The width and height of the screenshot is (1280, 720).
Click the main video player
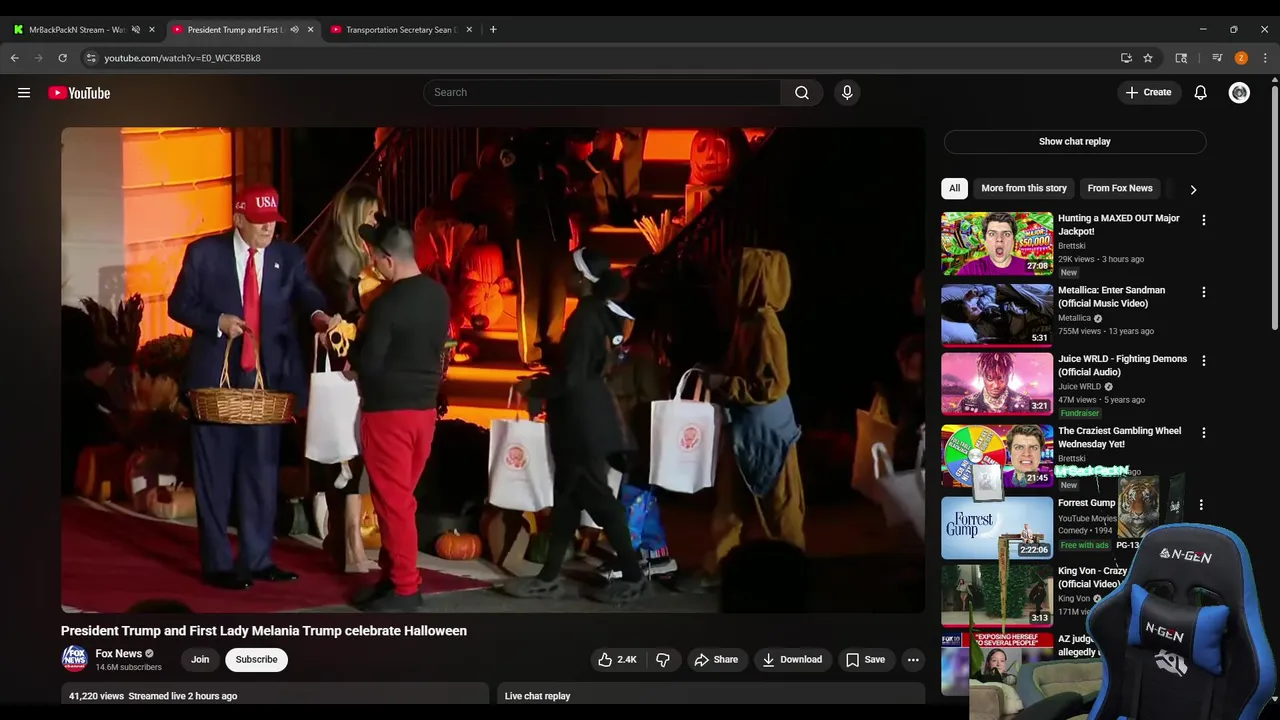[x=493, y=370]
